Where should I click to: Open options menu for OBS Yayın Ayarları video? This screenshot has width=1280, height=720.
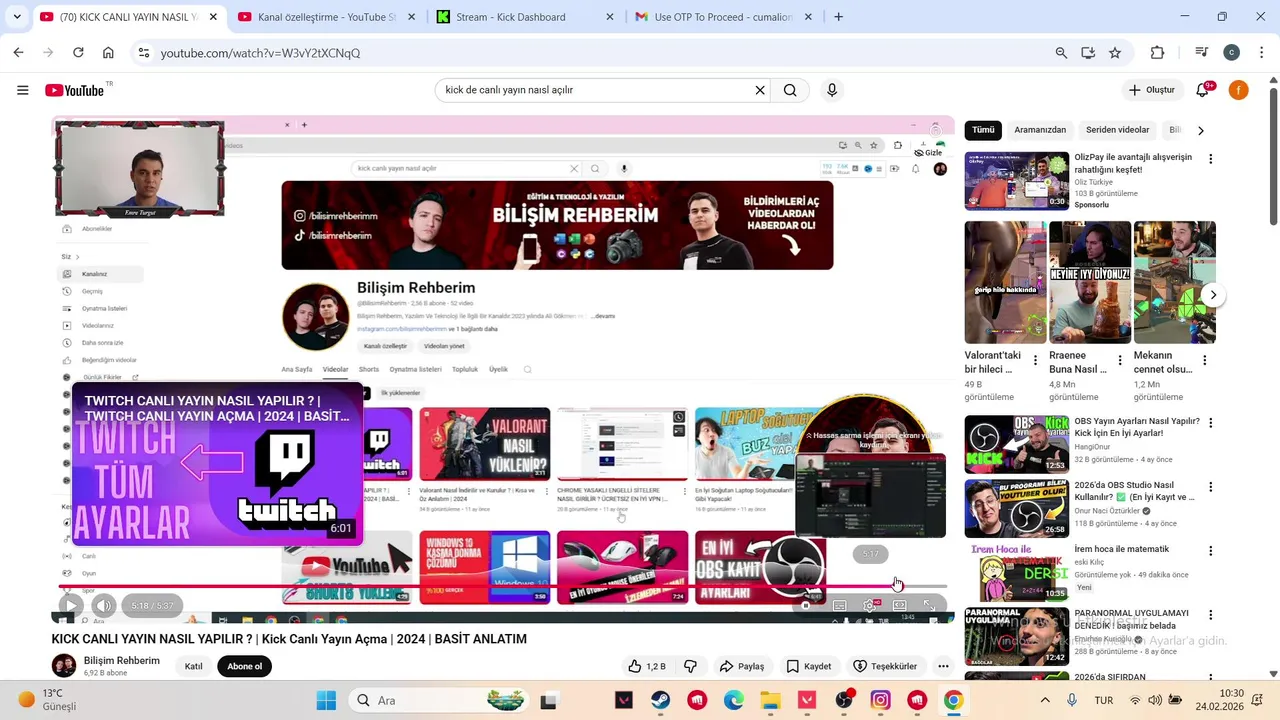point(1211,423)
